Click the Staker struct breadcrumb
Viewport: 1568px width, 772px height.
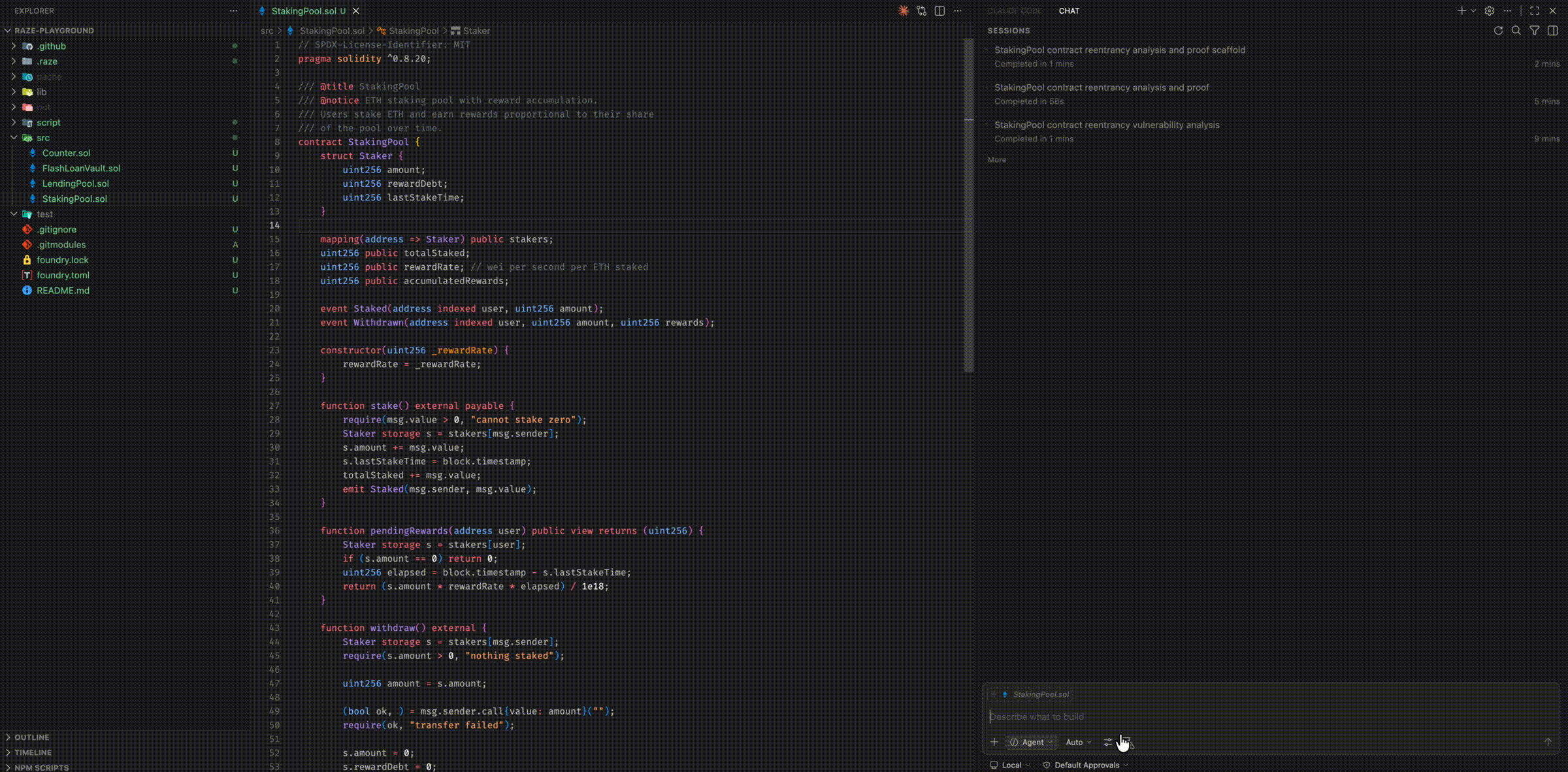point(470,31)
